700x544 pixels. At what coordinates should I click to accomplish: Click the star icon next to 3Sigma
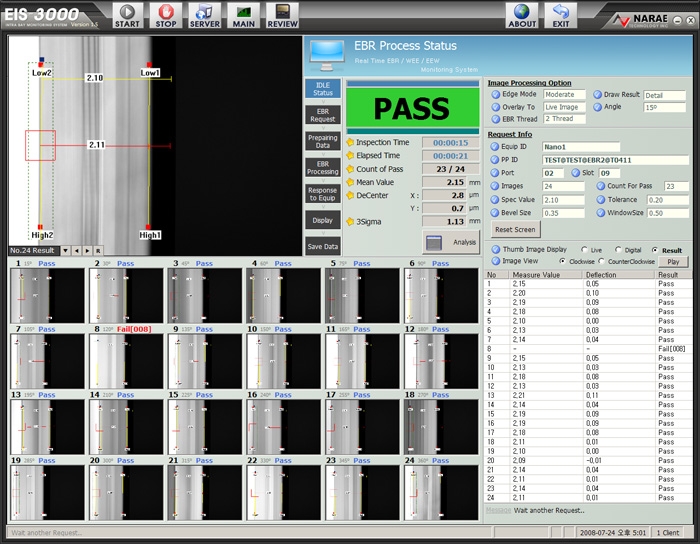coord(350,221)
